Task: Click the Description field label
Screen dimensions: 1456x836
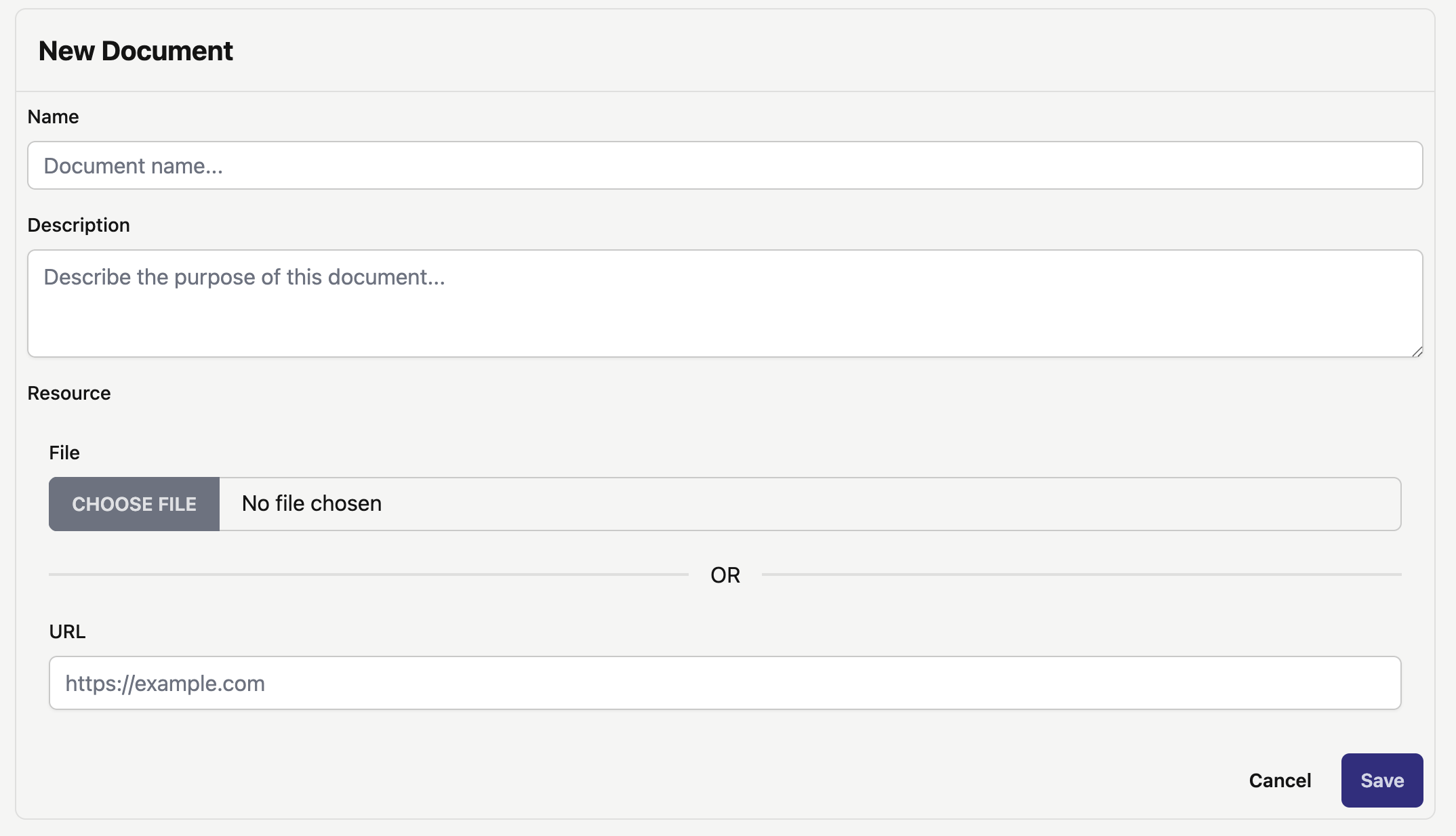Action: [x=79, y=225]
